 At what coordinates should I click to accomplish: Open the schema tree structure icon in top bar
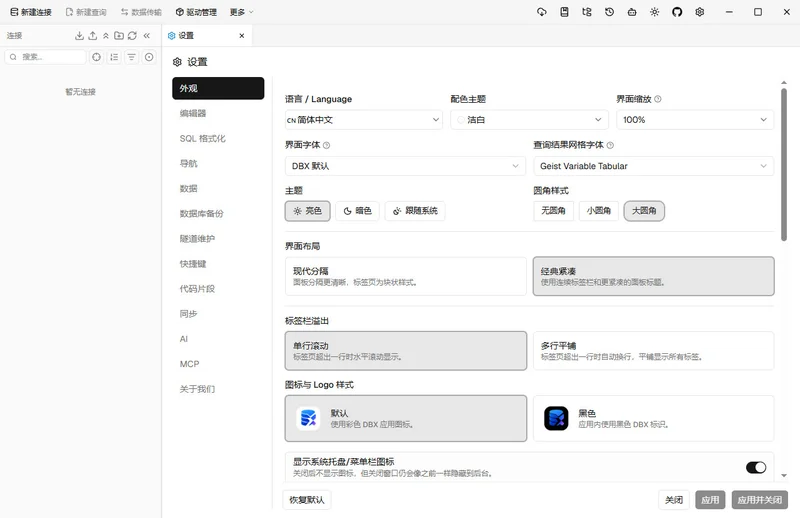[587, 12]
